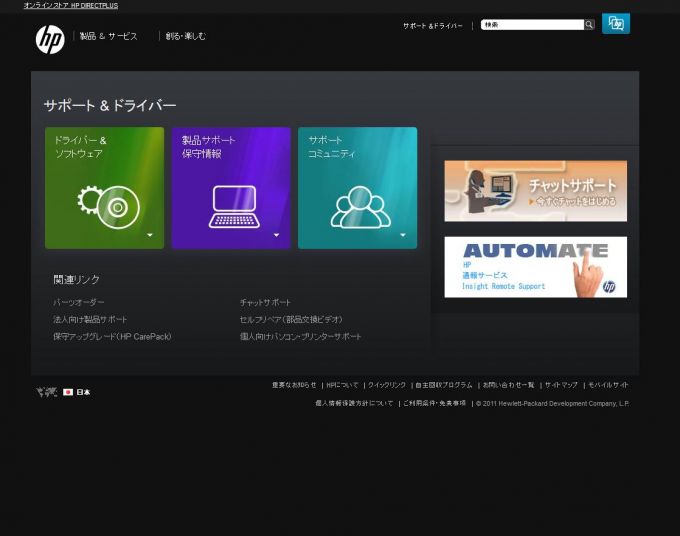Expand the サポート コミュニティ tile arrow

click(403, 235)
